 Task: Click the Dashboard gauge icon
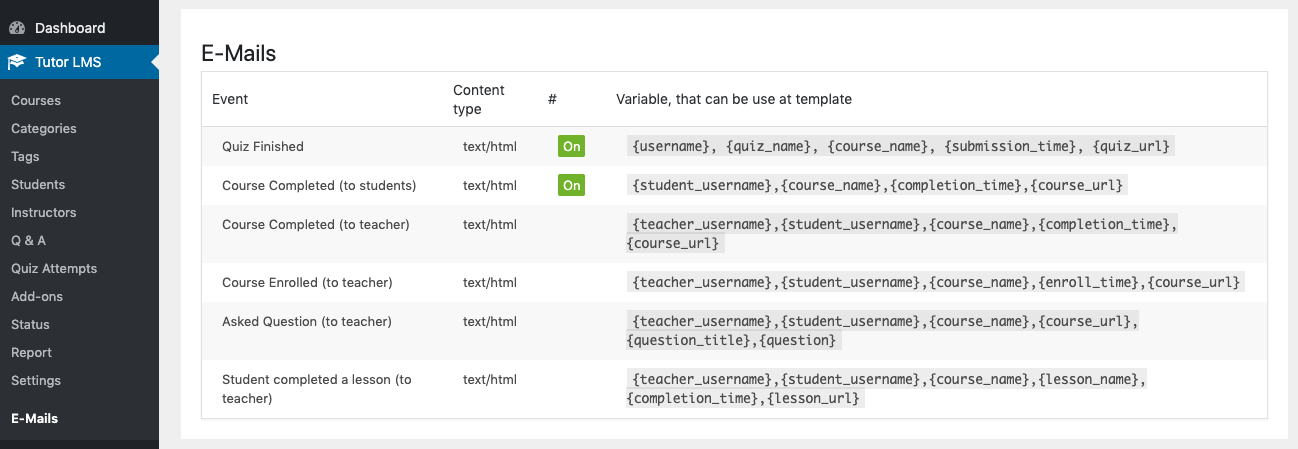click(x=17, y=28)
